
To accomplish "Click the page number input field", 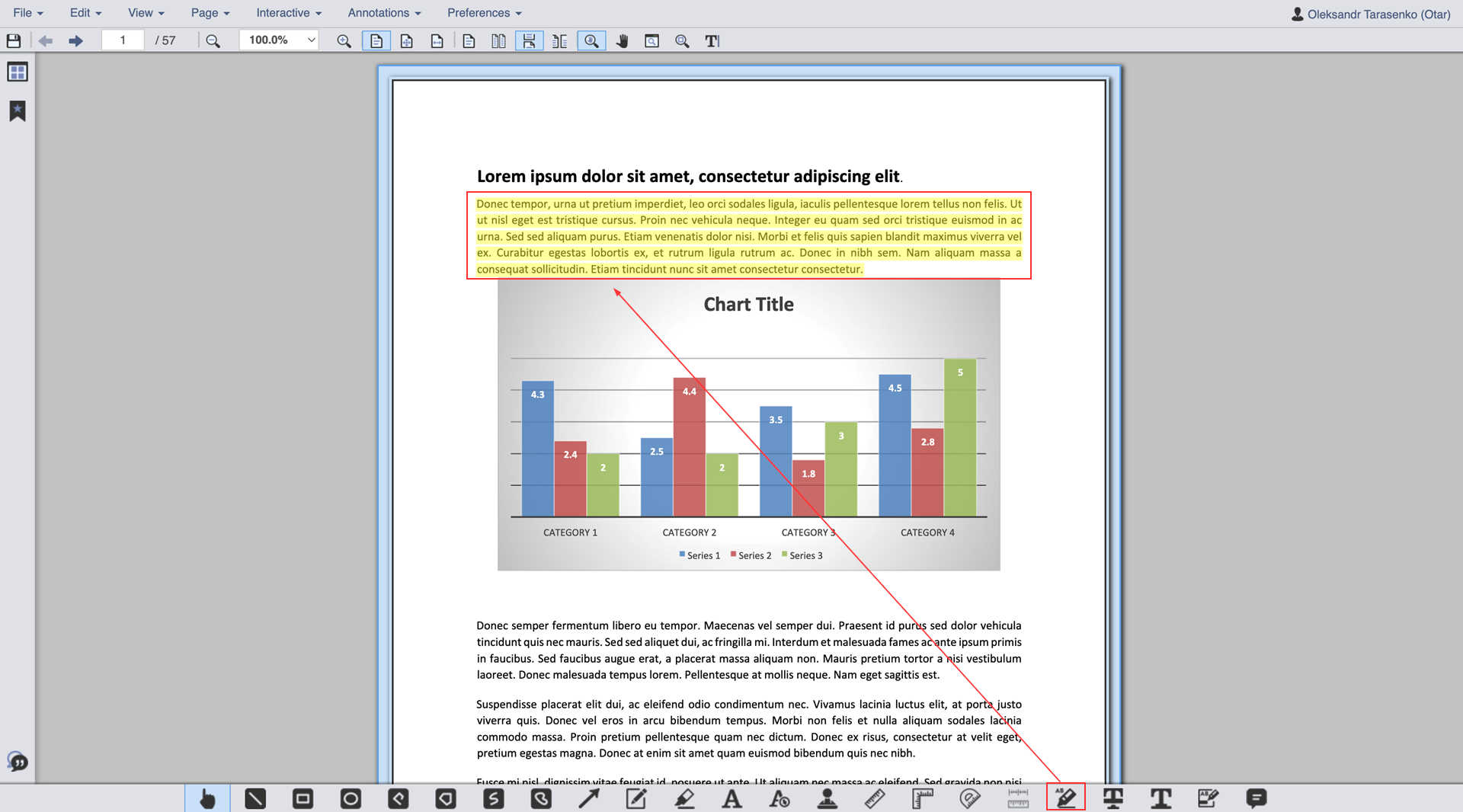I will pyautogui.click(x=123, y=40).
